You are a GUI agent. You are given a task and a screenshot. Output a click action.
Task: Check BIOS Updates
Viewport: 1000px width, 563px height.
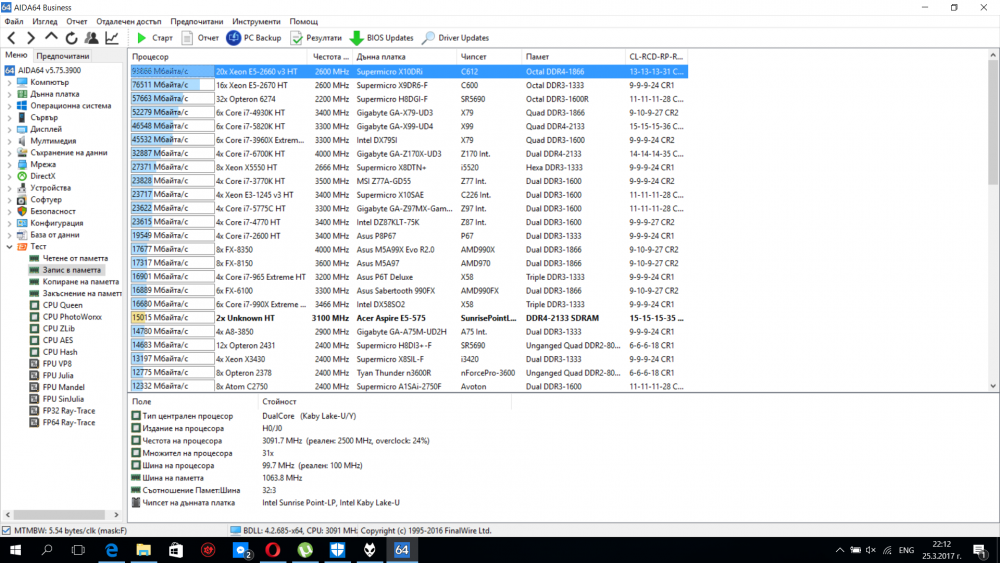click(x=381, y=38)
